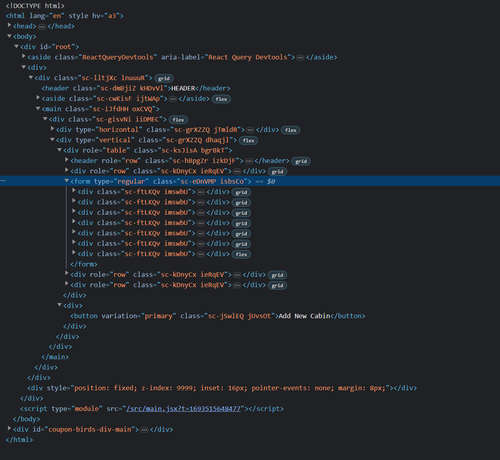Screen dimensions: 500x460
Task: Toggle the only flex badge among sc-ftLKQv divs
Action: 241,254
